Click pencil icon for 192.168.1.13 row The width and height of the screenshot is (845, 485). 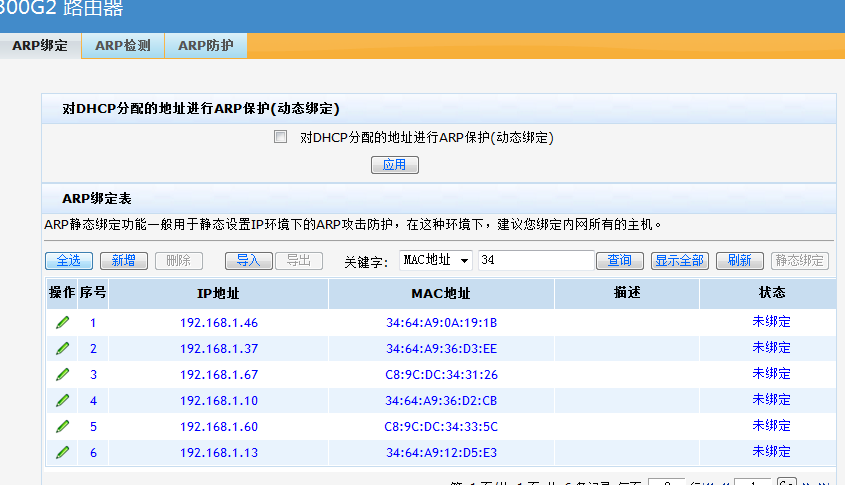tap(62, 452)
